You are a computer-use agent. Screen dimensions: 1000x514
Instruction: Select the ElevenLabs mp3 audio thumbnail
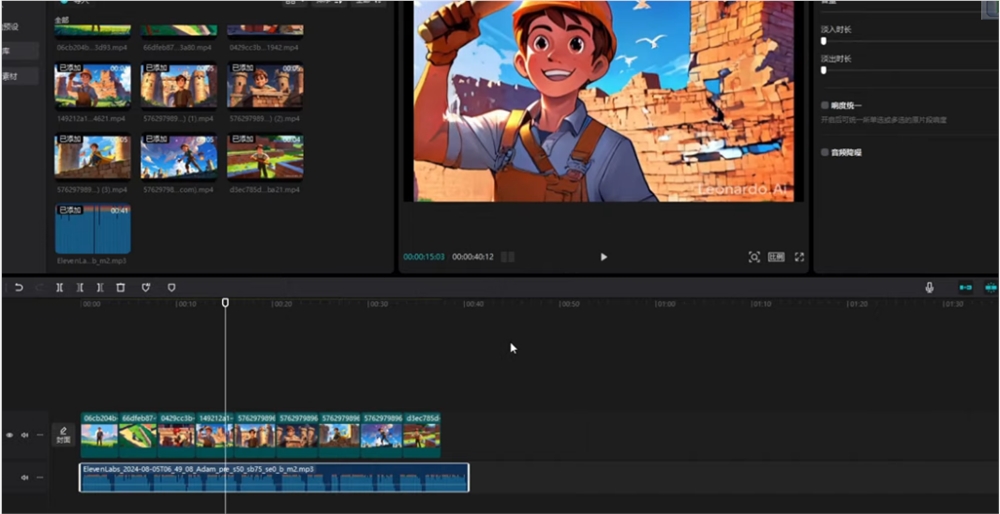pos(93,230)
